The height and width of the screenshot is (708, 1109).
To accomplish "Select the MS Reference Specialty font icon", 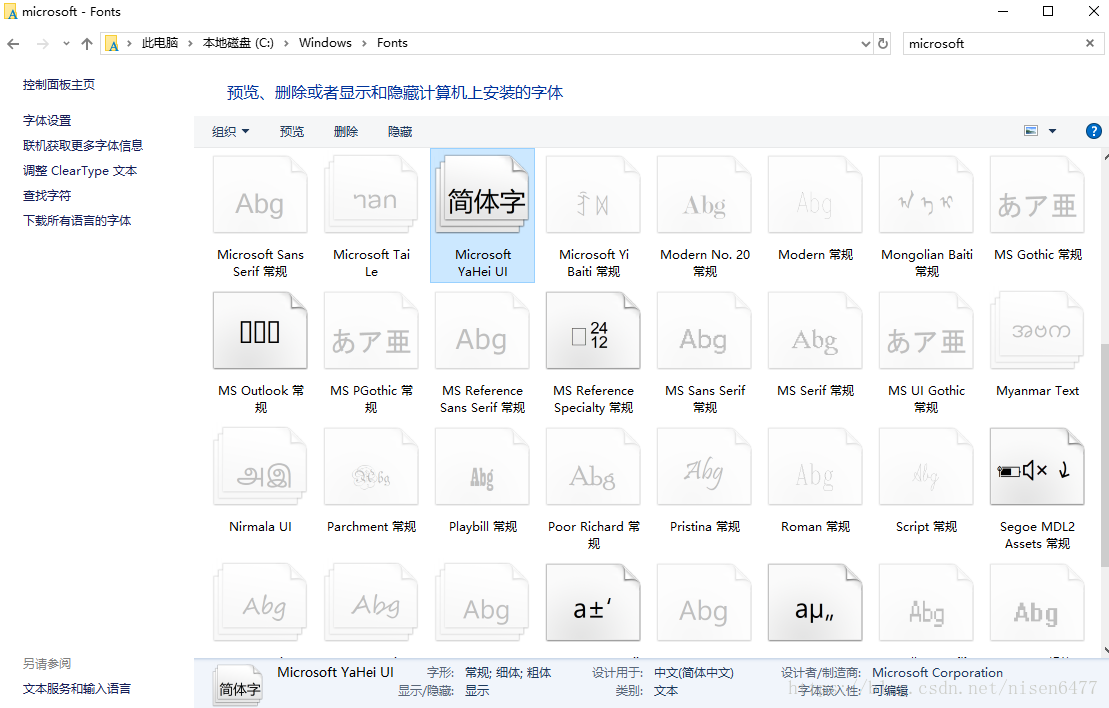I will (593, 331).
